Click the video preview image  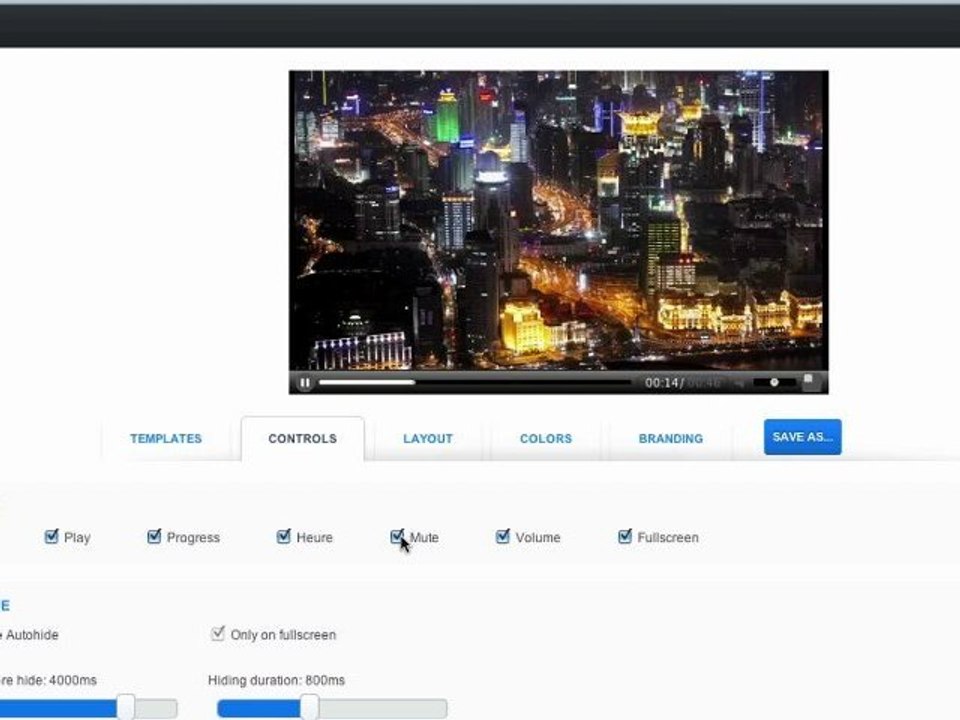(558, 220)
